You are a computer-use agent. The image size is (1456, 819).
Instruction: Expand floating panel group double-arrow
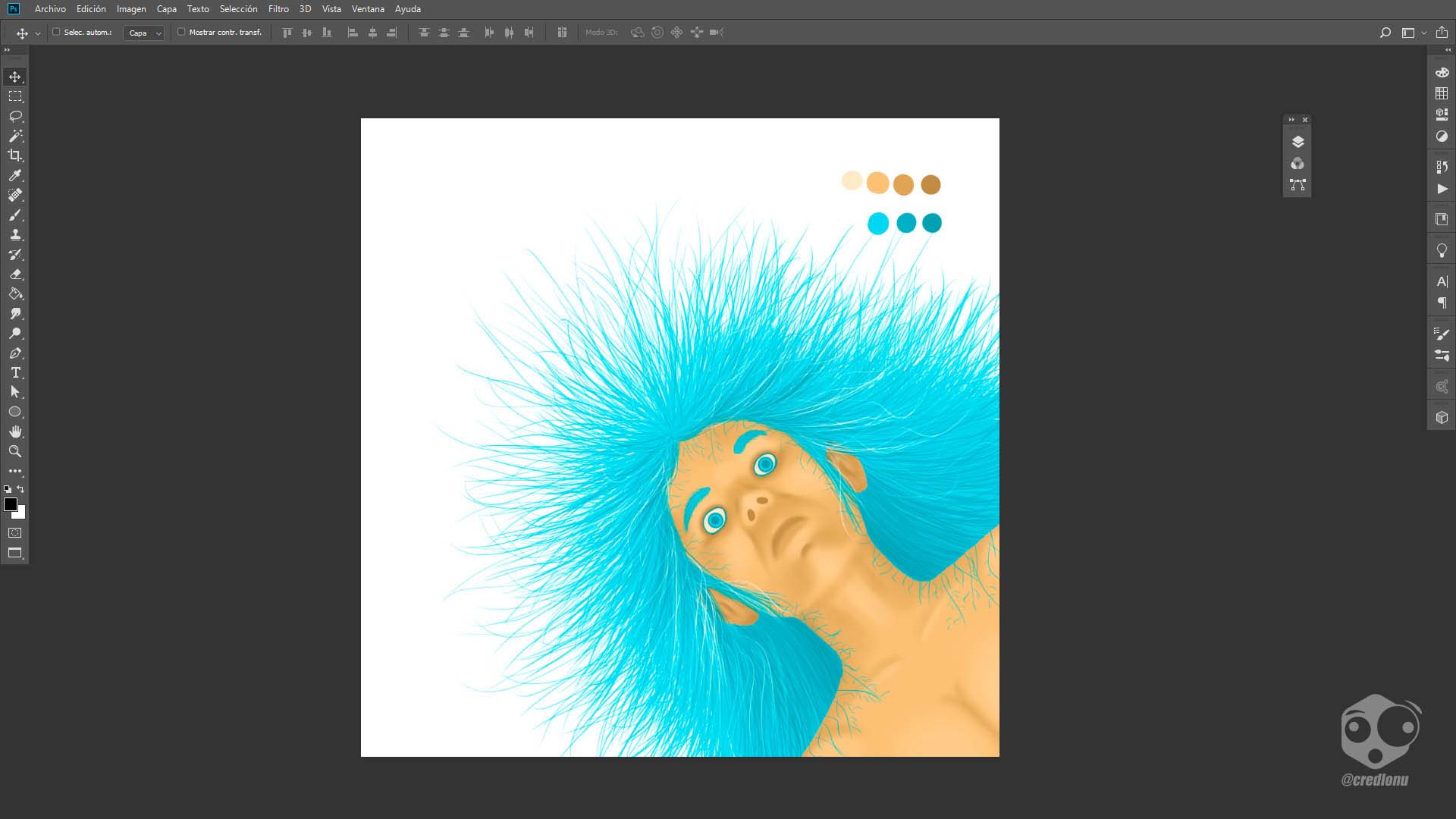pyautogui.click(x=1291, y=120)
